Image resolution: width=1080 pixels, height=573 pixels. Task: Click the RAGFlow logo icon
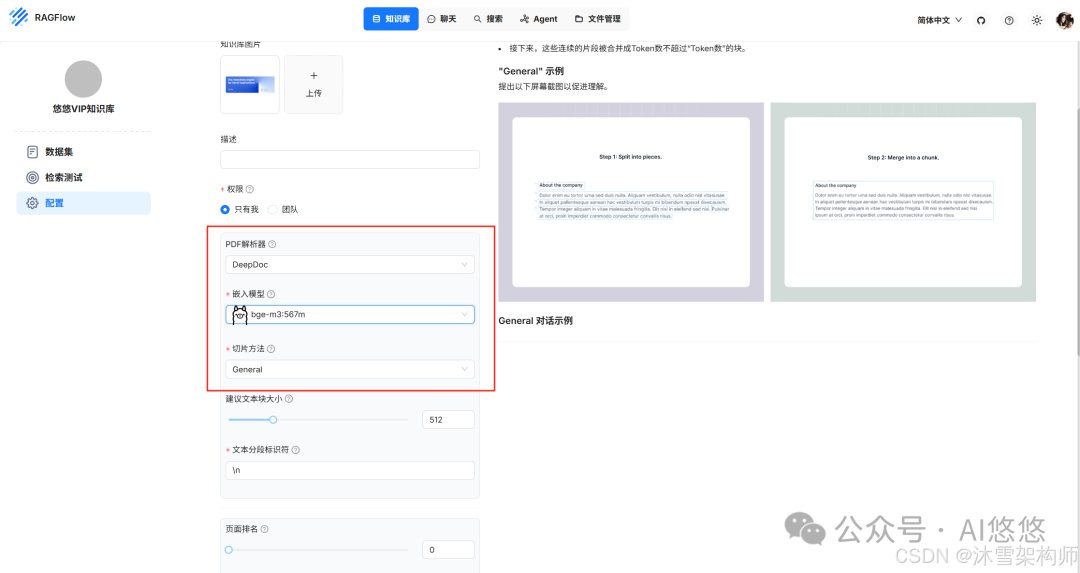[19, 17]
